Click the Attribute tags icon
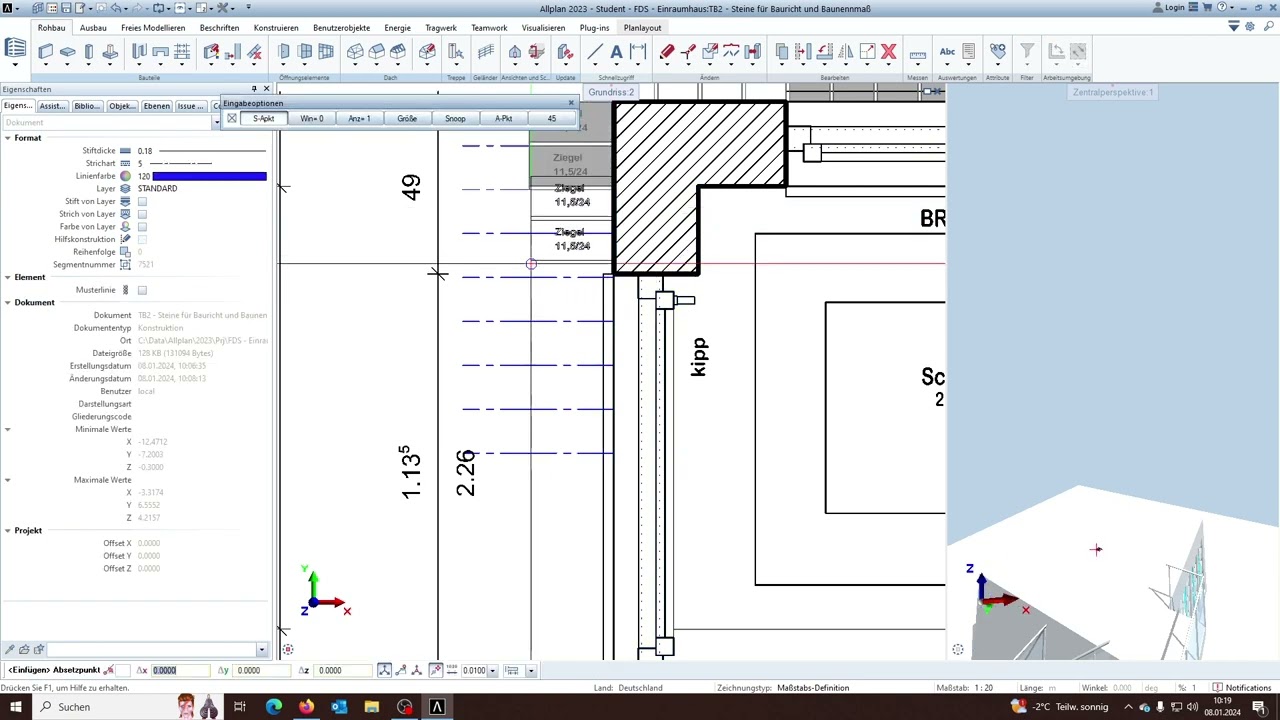 (x=997, y=51)
